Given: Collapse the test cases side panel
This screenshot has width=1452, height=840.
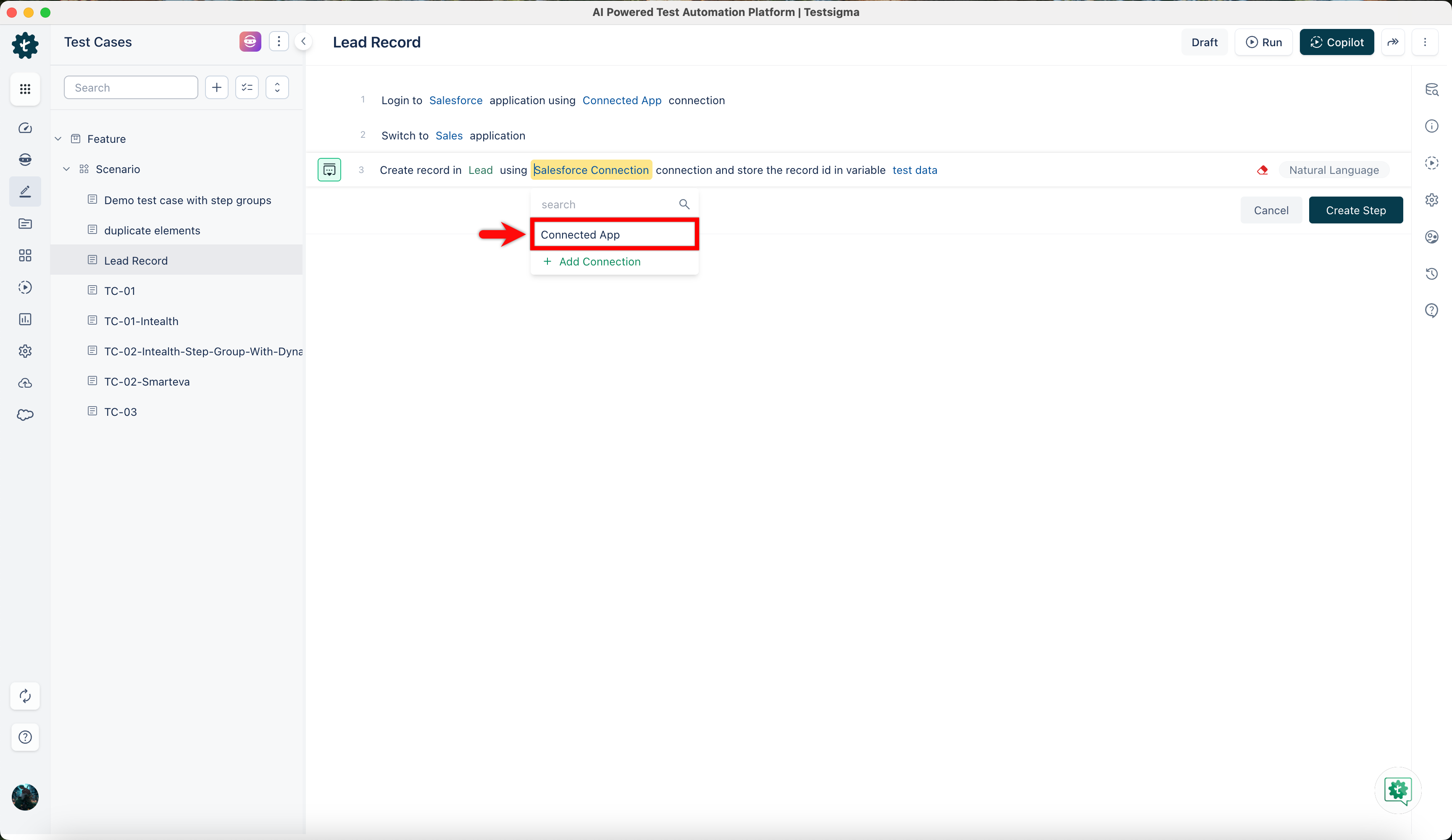Looking at the screenshot, I should point(303,42).
